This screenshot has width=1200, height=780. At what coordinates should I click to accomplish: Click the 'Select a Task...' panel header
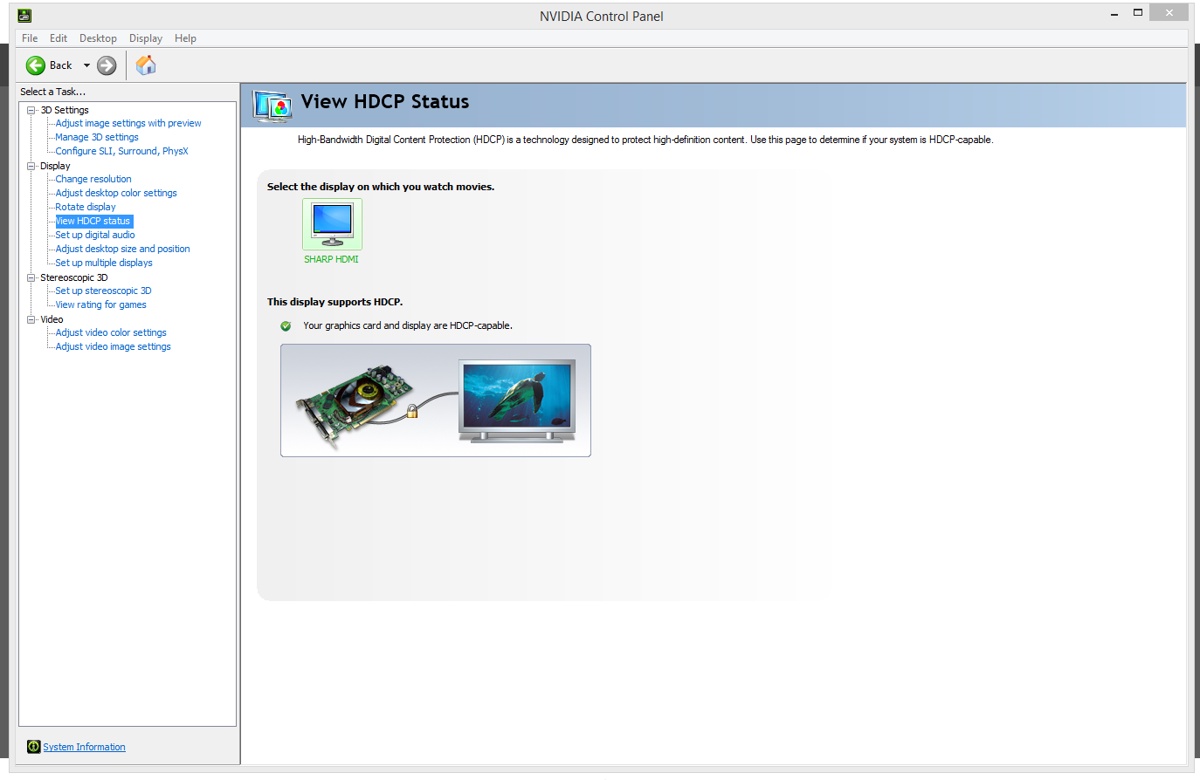coord(53,92)
